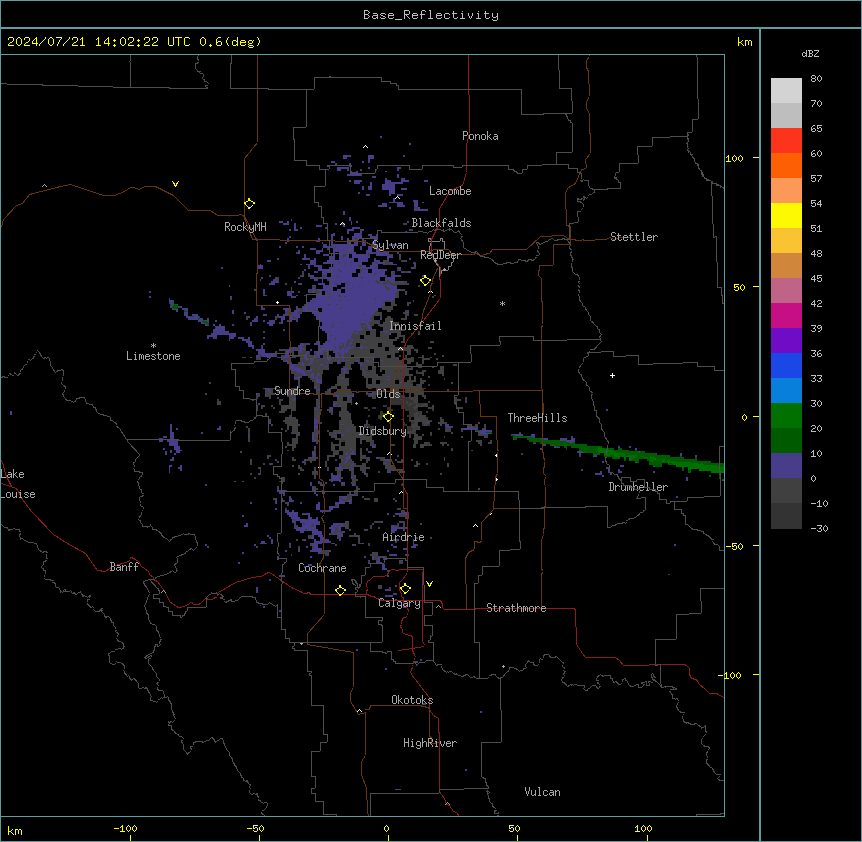Click the dBZ legend heading
The width and height of the screenshot is (862, 842).
[x=810, y=54]
